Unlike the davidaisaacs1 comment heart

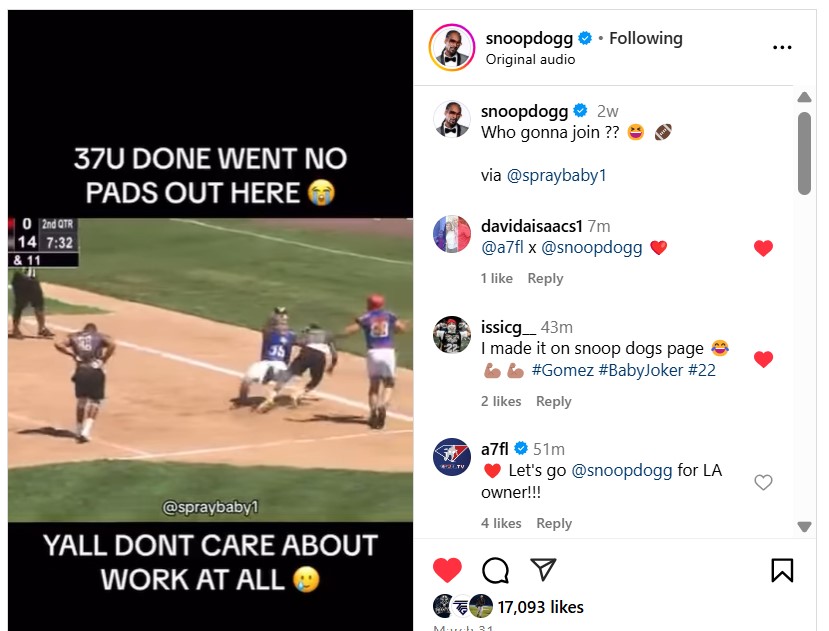[763, 248]
